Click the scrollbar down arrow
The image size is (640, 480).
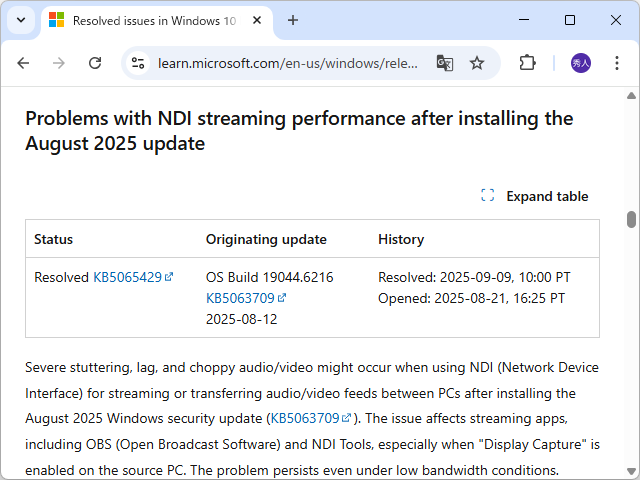tap(631, 470)
